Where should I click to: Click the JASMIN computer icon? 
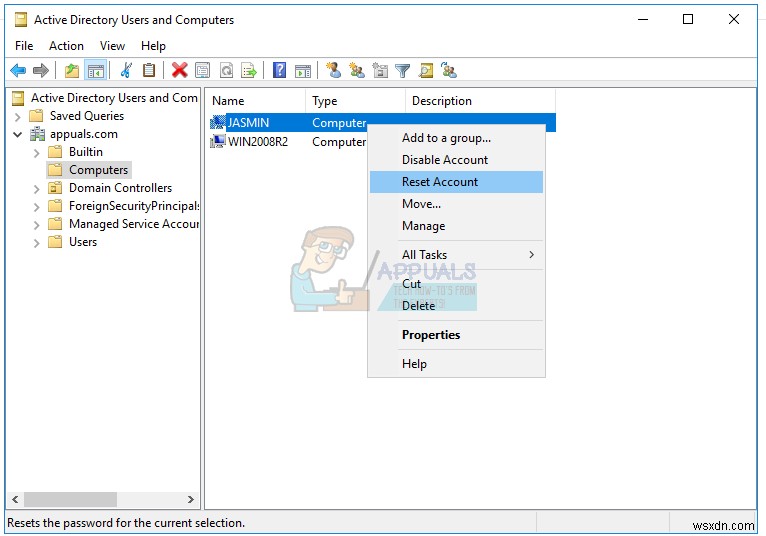[217, 122]
